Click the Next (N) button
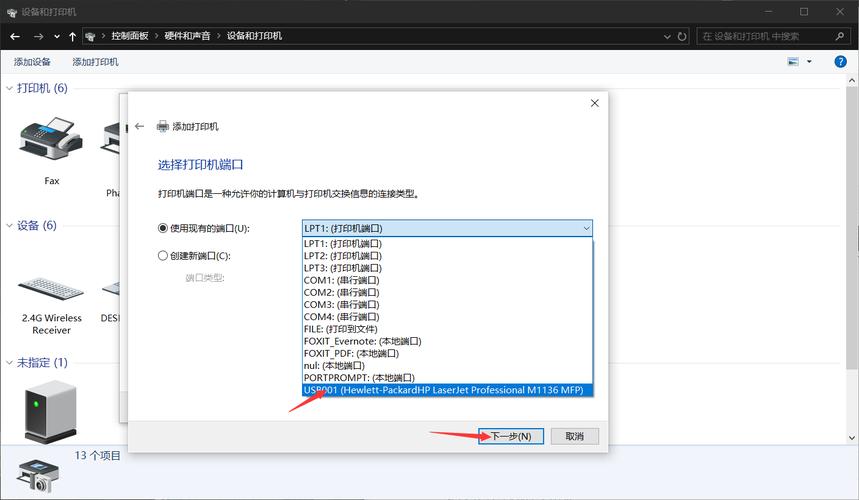Viewport: 859px width, 500px height. click(x=511, y=436)
